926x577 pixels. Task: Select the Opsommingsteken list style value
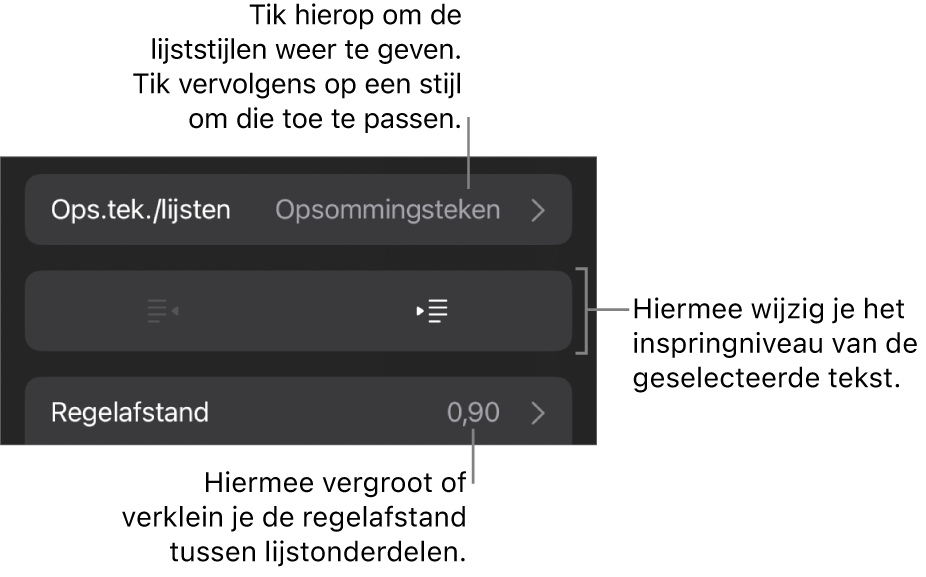[x=387, y=211]
